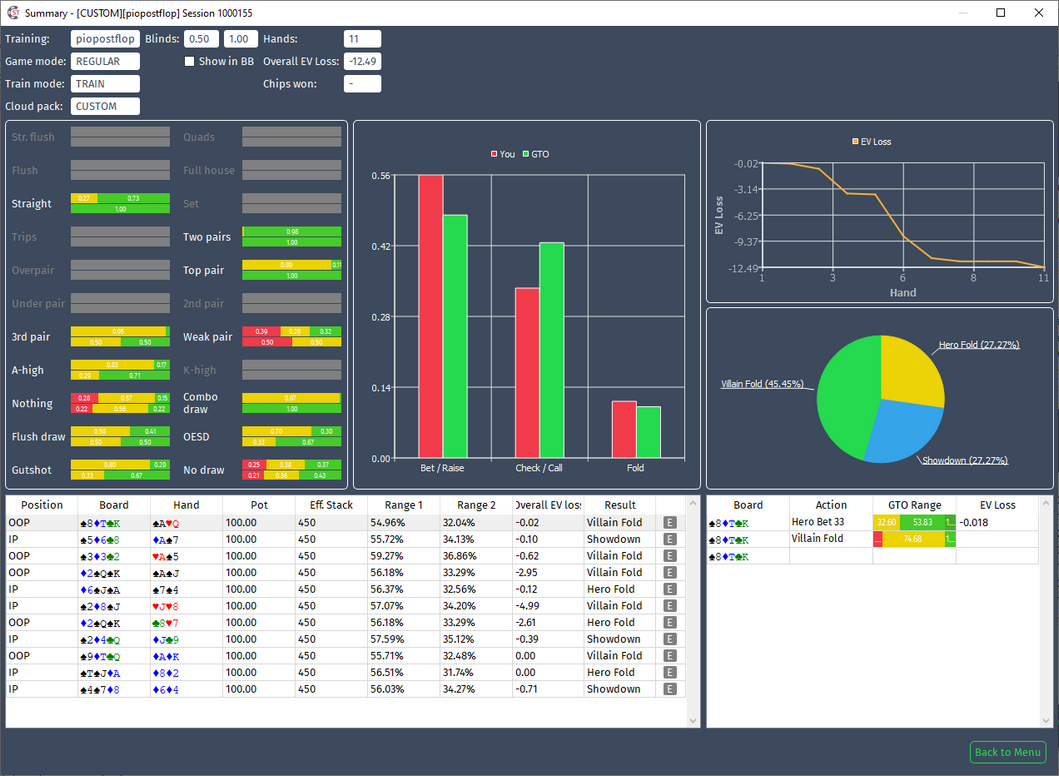Screen dimensions: 1059x776
Task: Click the -4.99 EV loss cell
Action: point(548,606)
